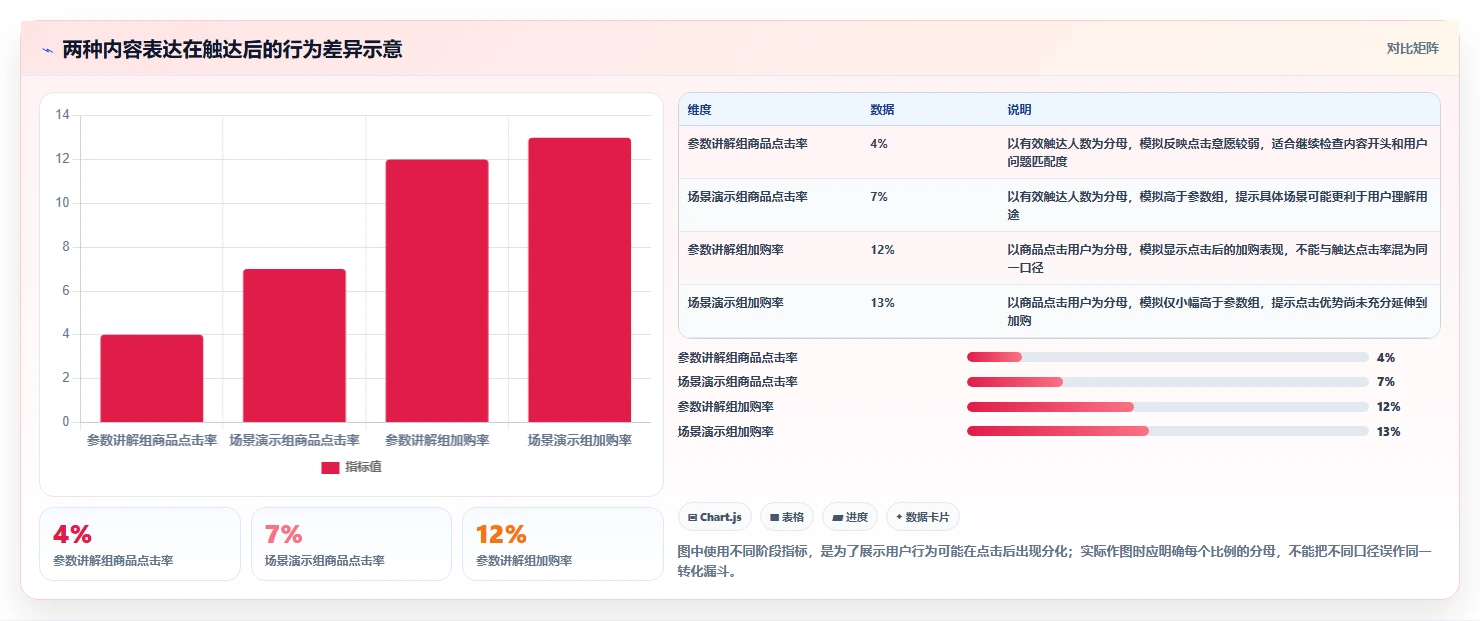Click the 7% value in the table
The height and width of the screenshot is (621, 1480).
[x=879, y=197]
